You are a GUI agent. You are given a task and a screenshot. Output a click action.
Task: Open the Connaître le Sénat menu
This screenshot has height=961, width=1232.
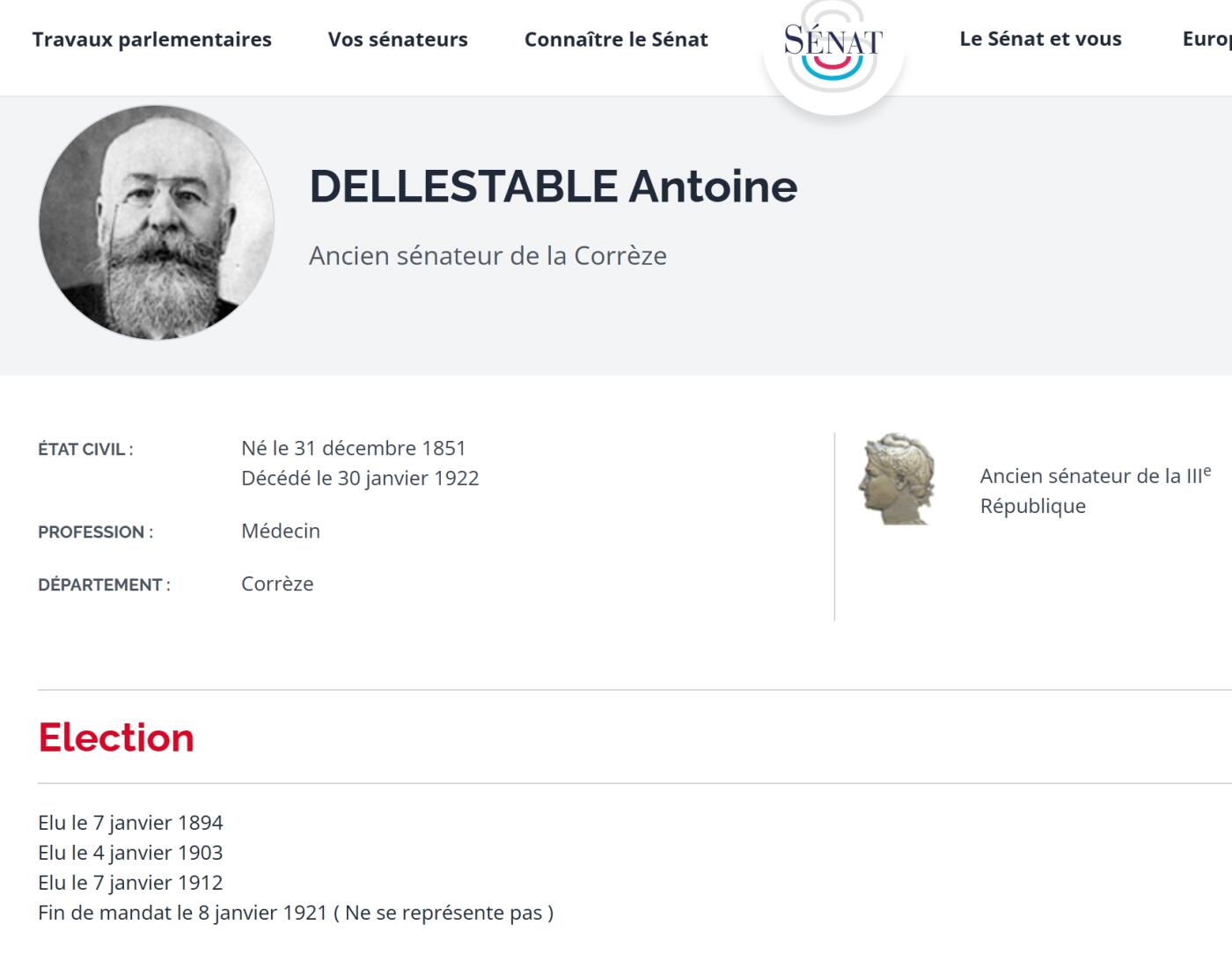[616, 40]
